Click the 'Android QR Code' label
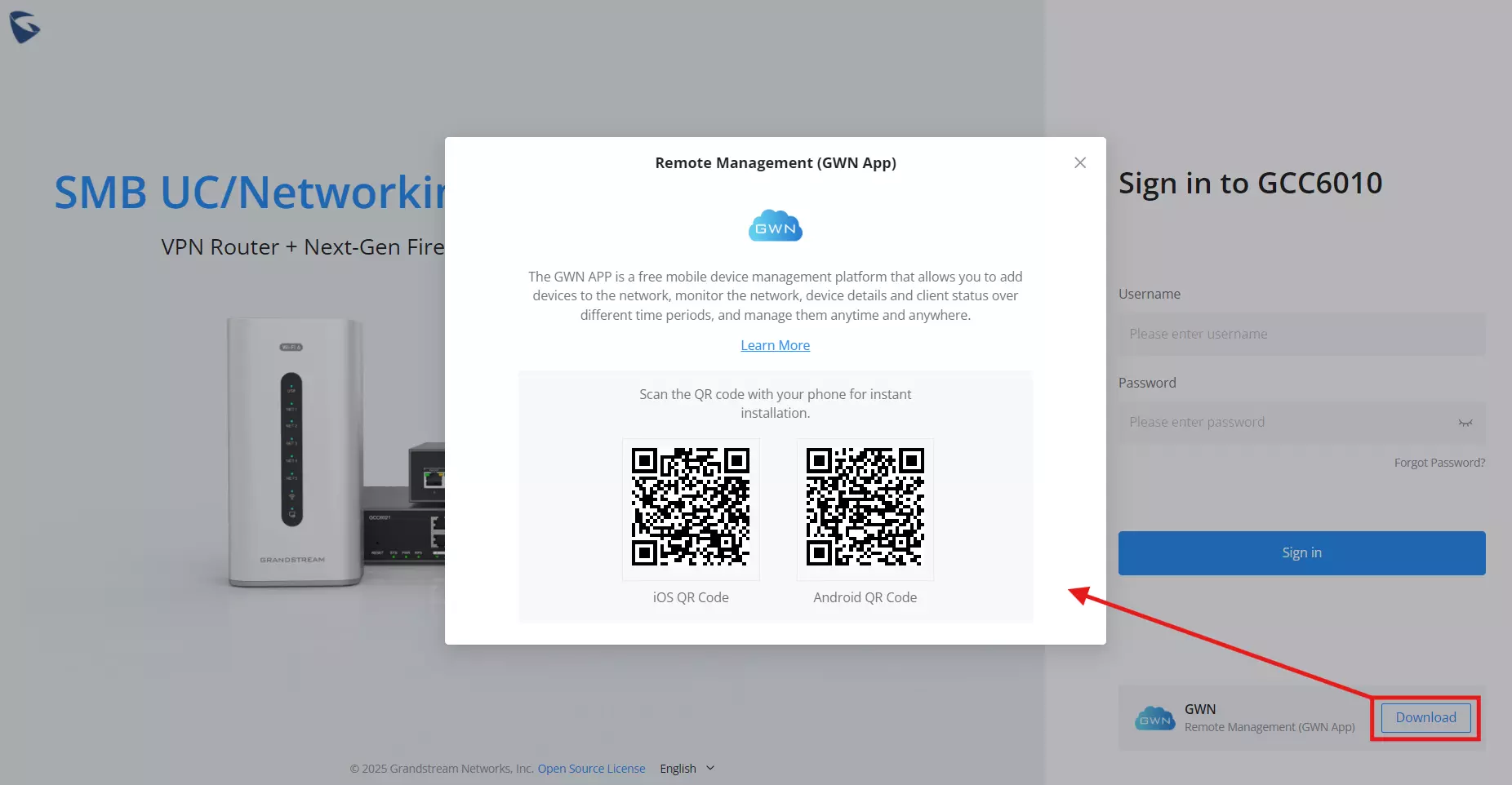This screenshot has width=1512, height=785. (865, 597)
